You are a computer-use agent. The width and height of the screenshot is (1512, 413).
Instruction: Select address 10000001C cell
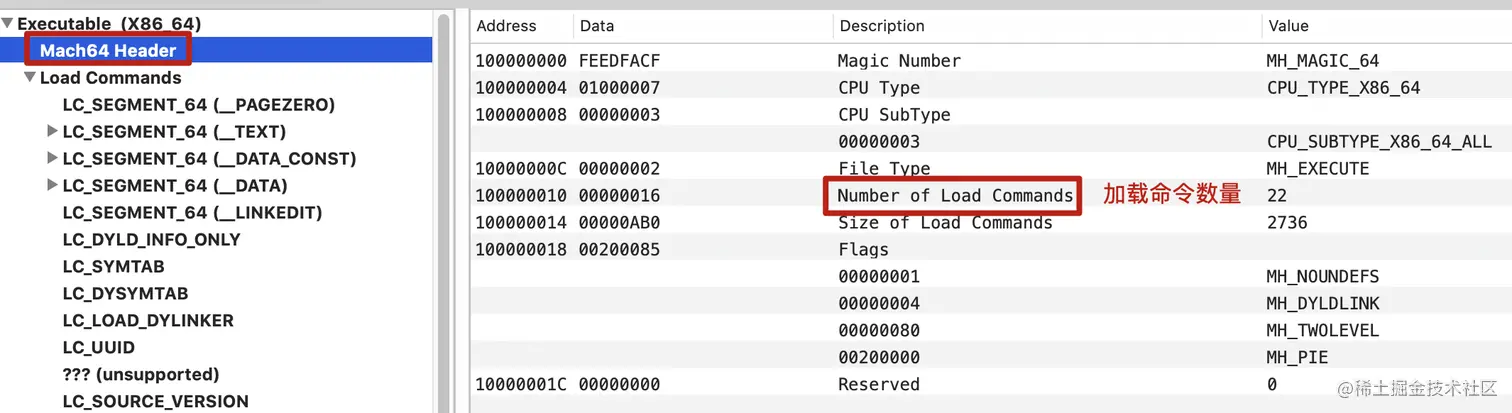coord(521,384)
